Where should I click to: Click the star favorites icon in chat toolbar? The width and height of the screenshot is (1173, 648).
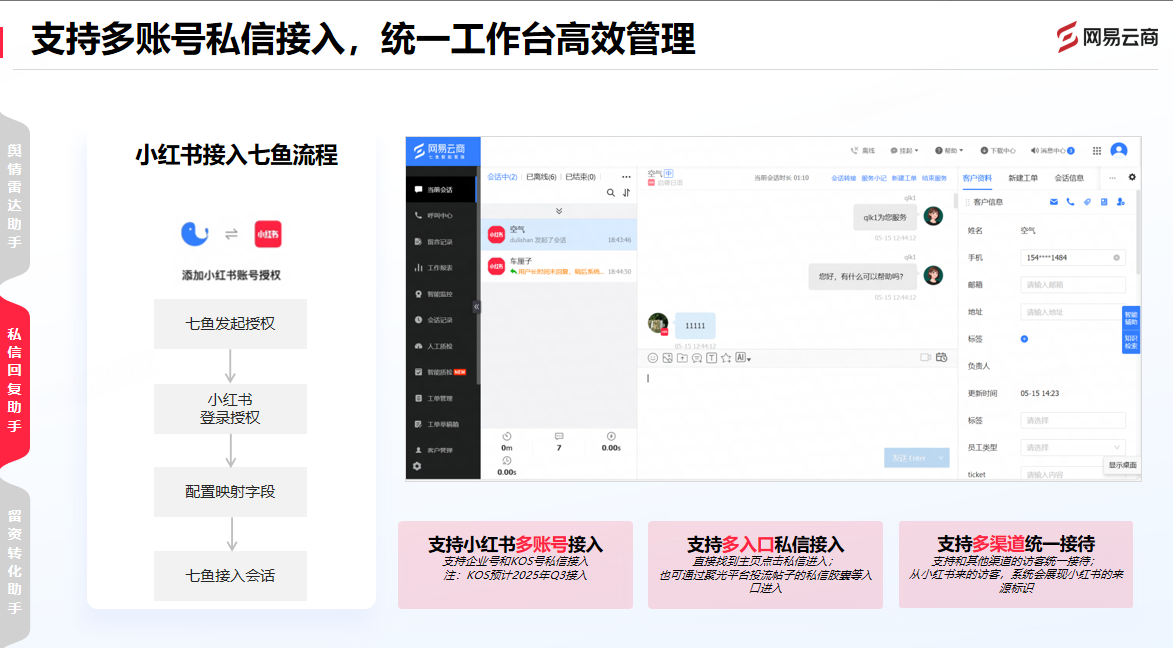pyautogui.click(x=726, y=358)
